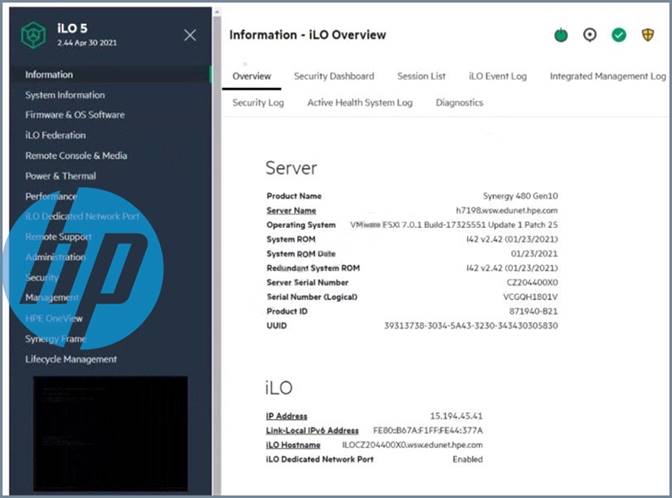Switch to Session List tab
The image size is (672, 498).
click(421, 76)
